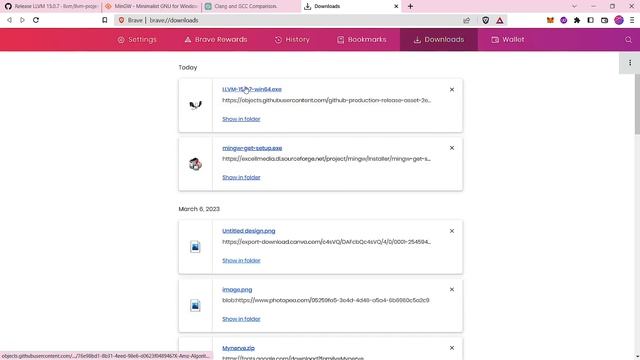This screenshot has height=360, width=640.
Task: Open the image.png file link
Action: [x=237, y=289]
